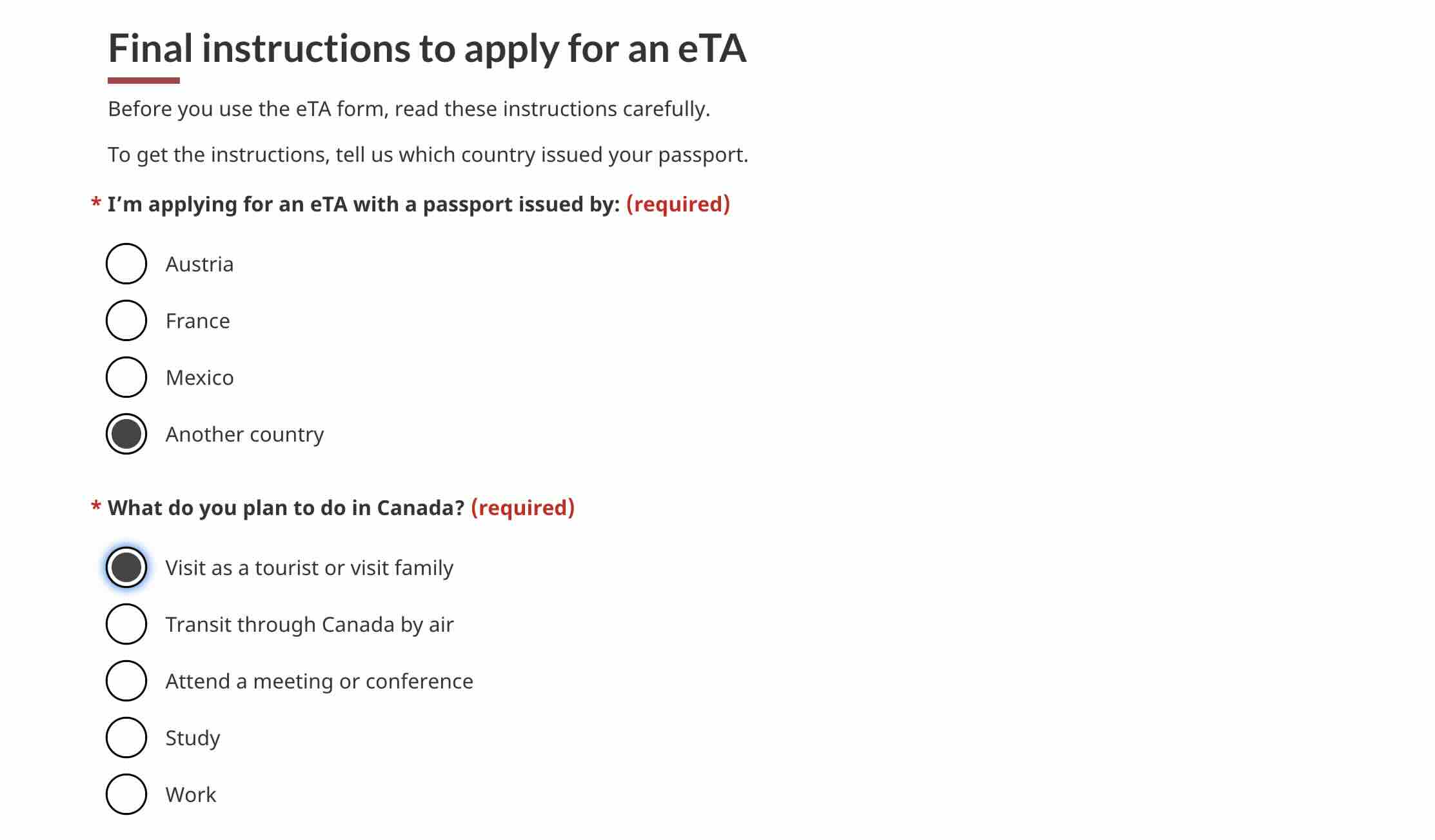Screen dimensions: 1435x840
Task: Click the Austria label text
Action: click(x=199, y=263)
